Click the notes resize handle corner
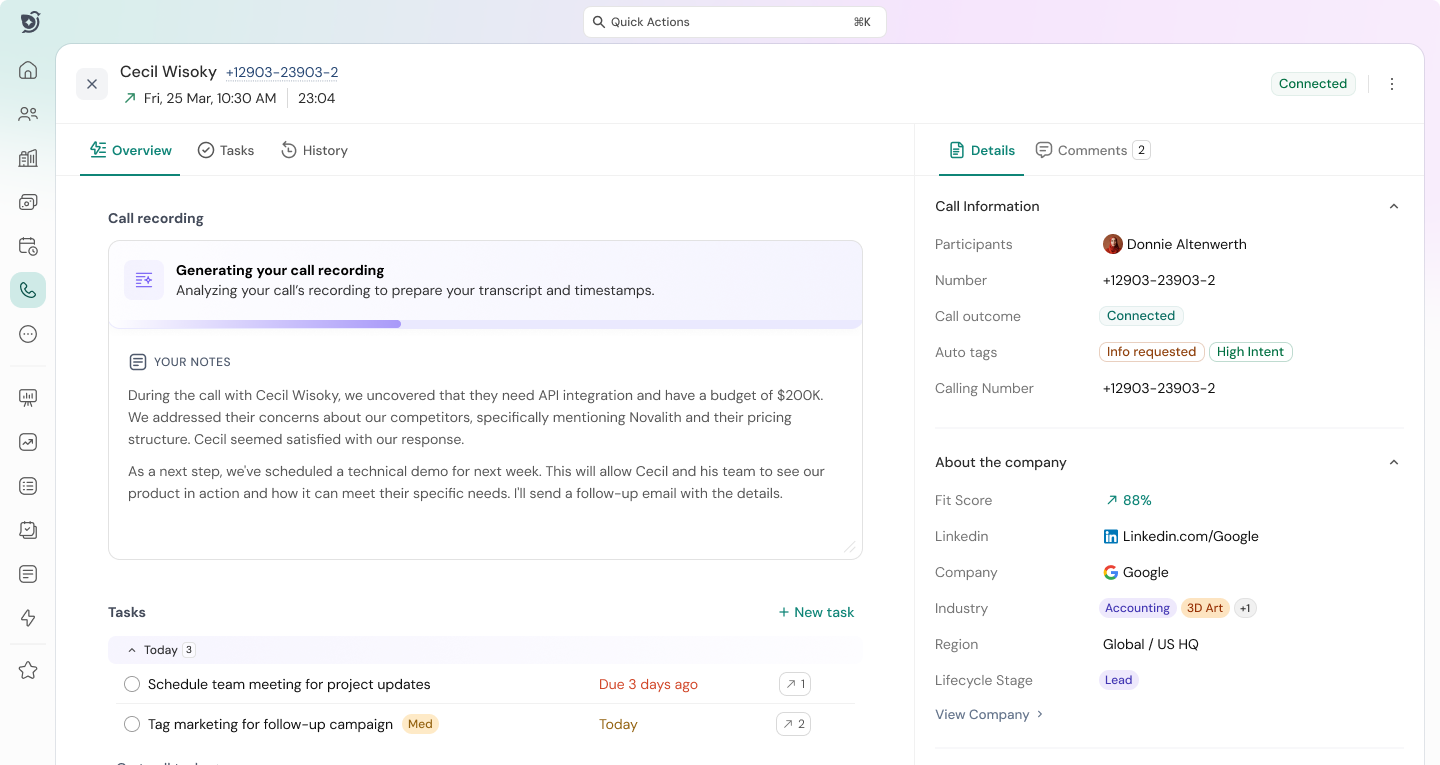The width and height of the screenshot is (1440, 765). tap(849, 546)
